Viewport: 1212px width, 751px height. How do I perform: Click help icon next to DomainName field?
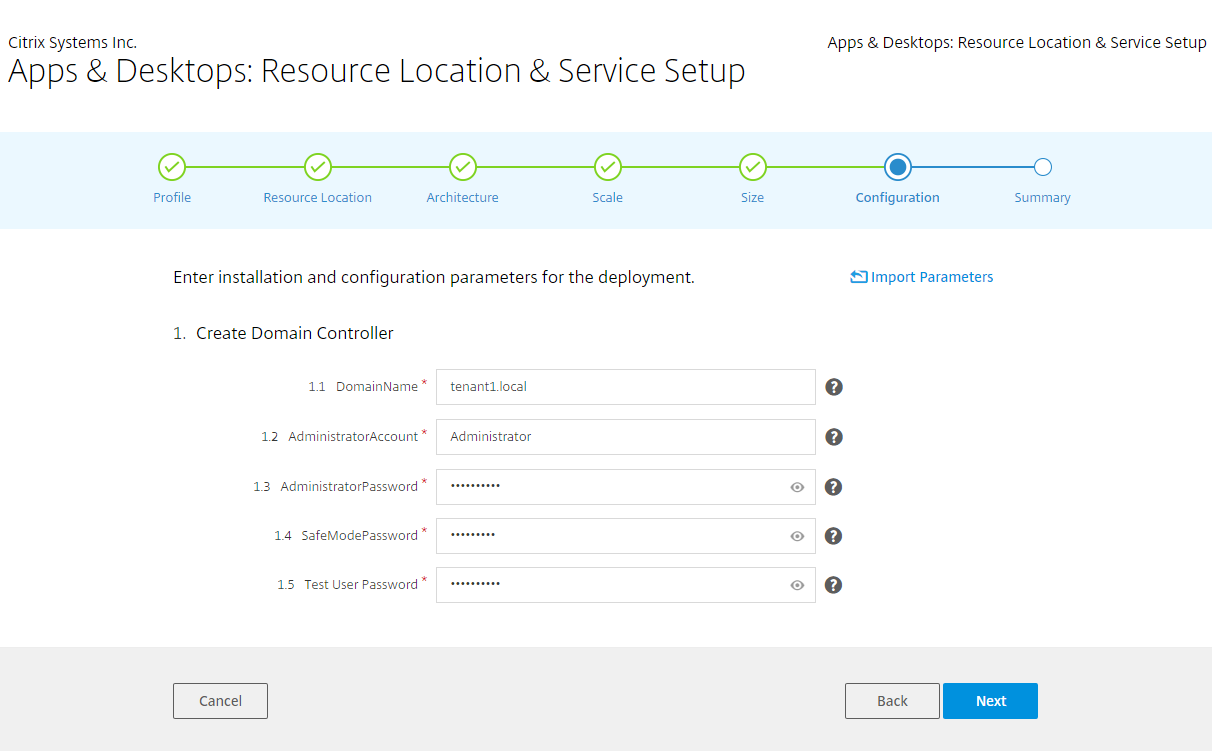(x=834, y=387)
